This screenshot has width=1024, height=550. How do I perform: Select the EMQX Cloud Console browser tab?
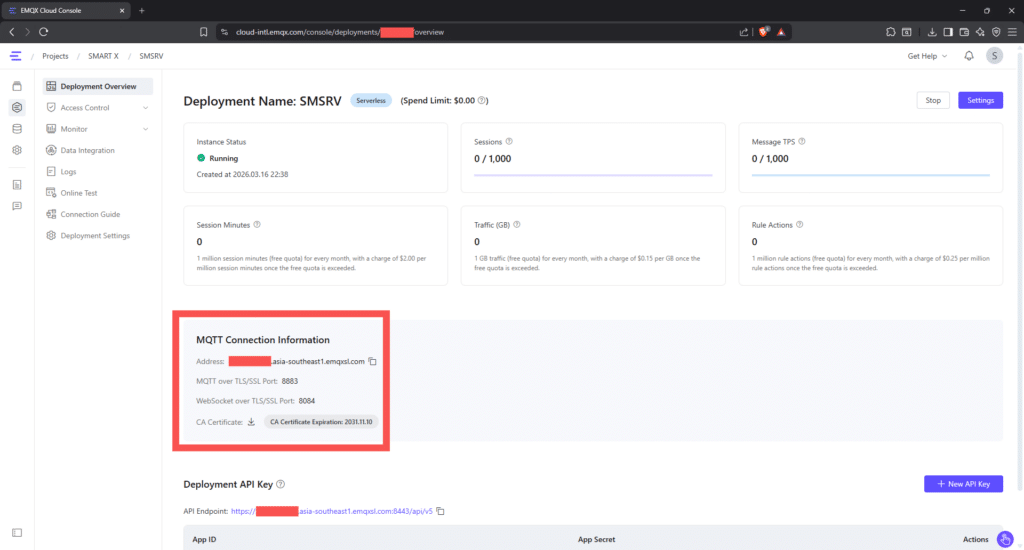coord(65,10)
